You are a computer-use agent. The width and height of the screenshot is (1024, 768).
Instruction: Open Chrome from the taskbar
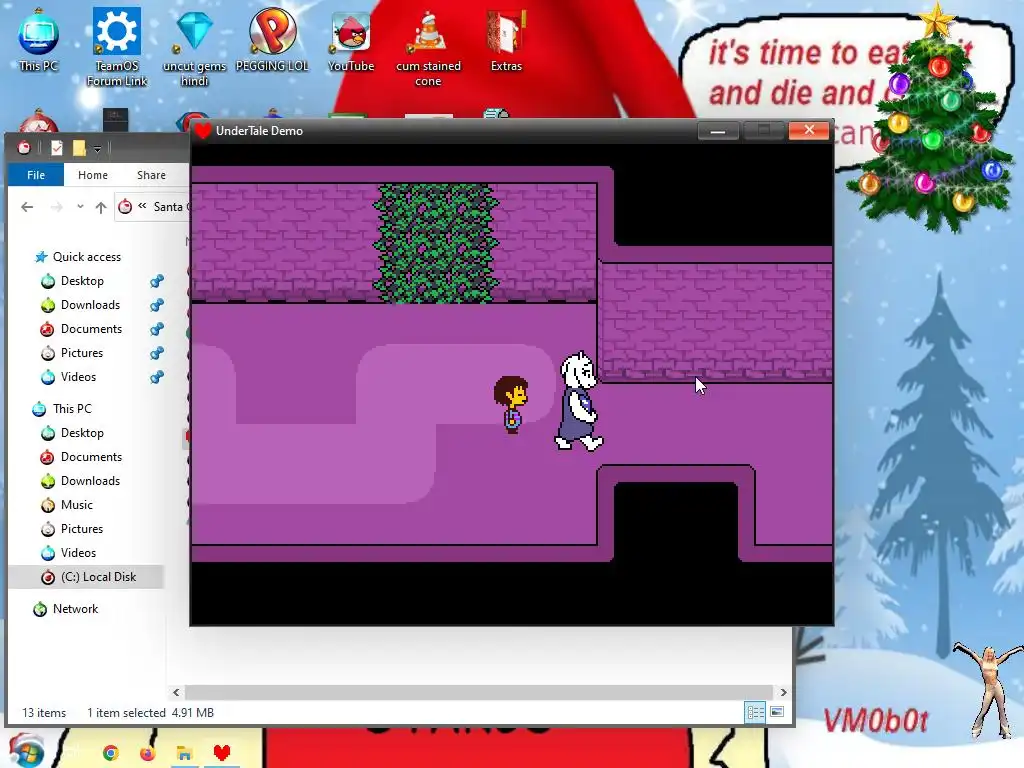110,753
